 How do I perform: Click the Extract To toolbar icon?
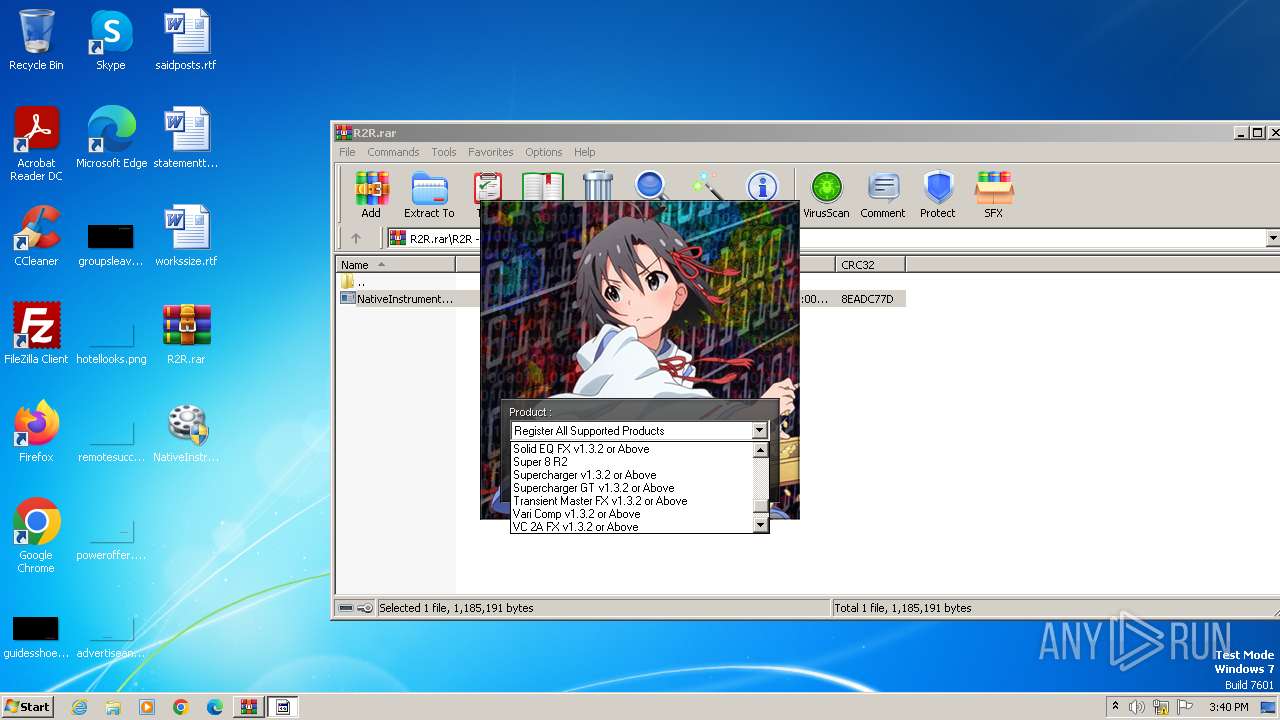pyautogui.click(x=429, y=194)
